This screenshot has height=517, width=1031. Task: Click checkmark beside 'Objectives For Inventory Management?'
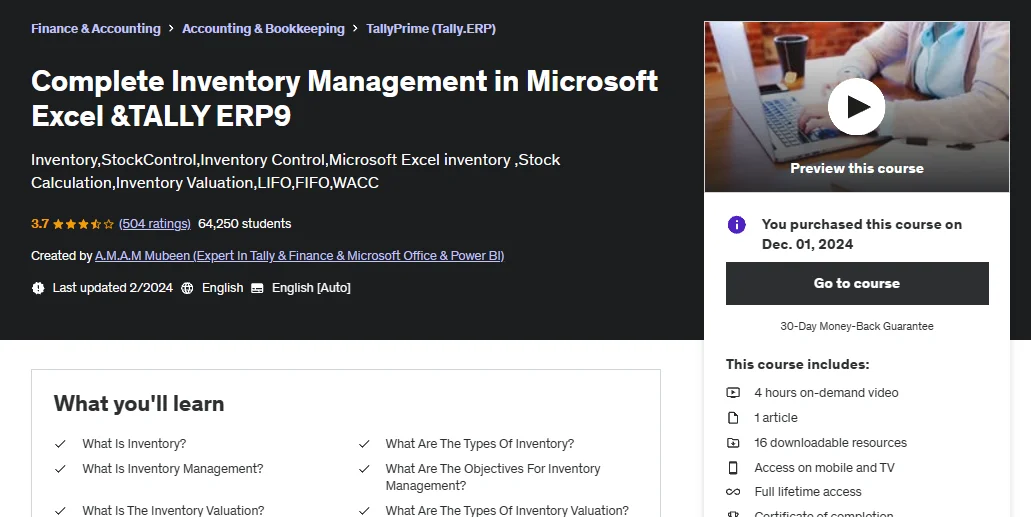364,469
